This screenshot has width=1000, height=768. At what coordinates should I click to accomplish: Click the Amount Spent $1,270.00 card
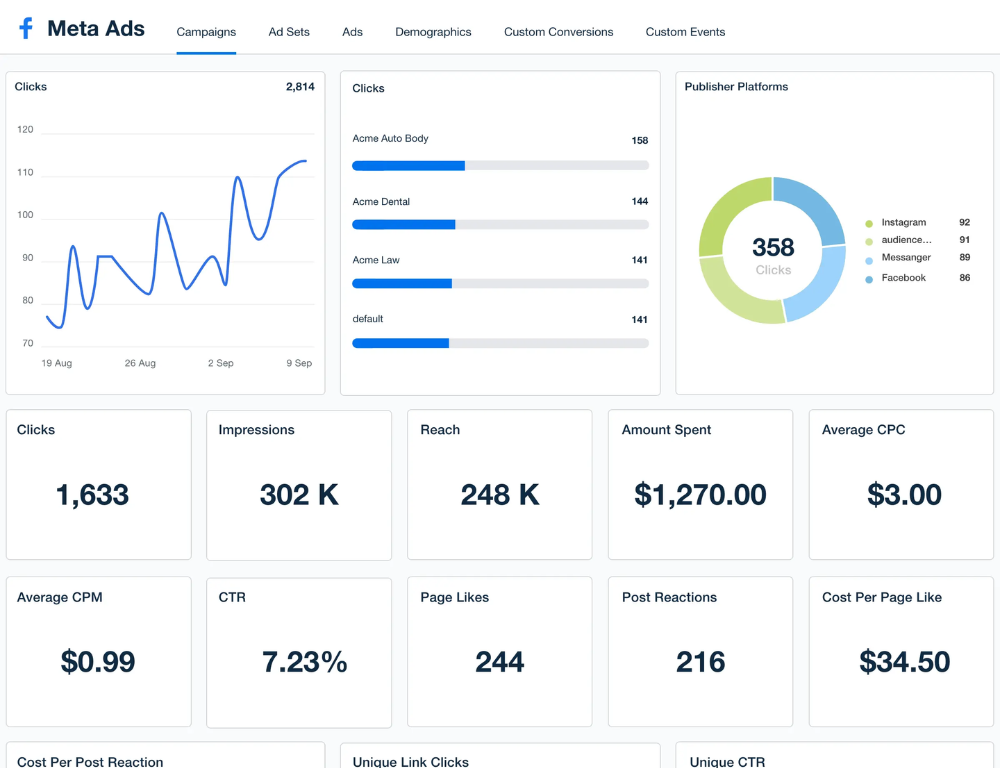pyautogui.click(x=700, y=484)
